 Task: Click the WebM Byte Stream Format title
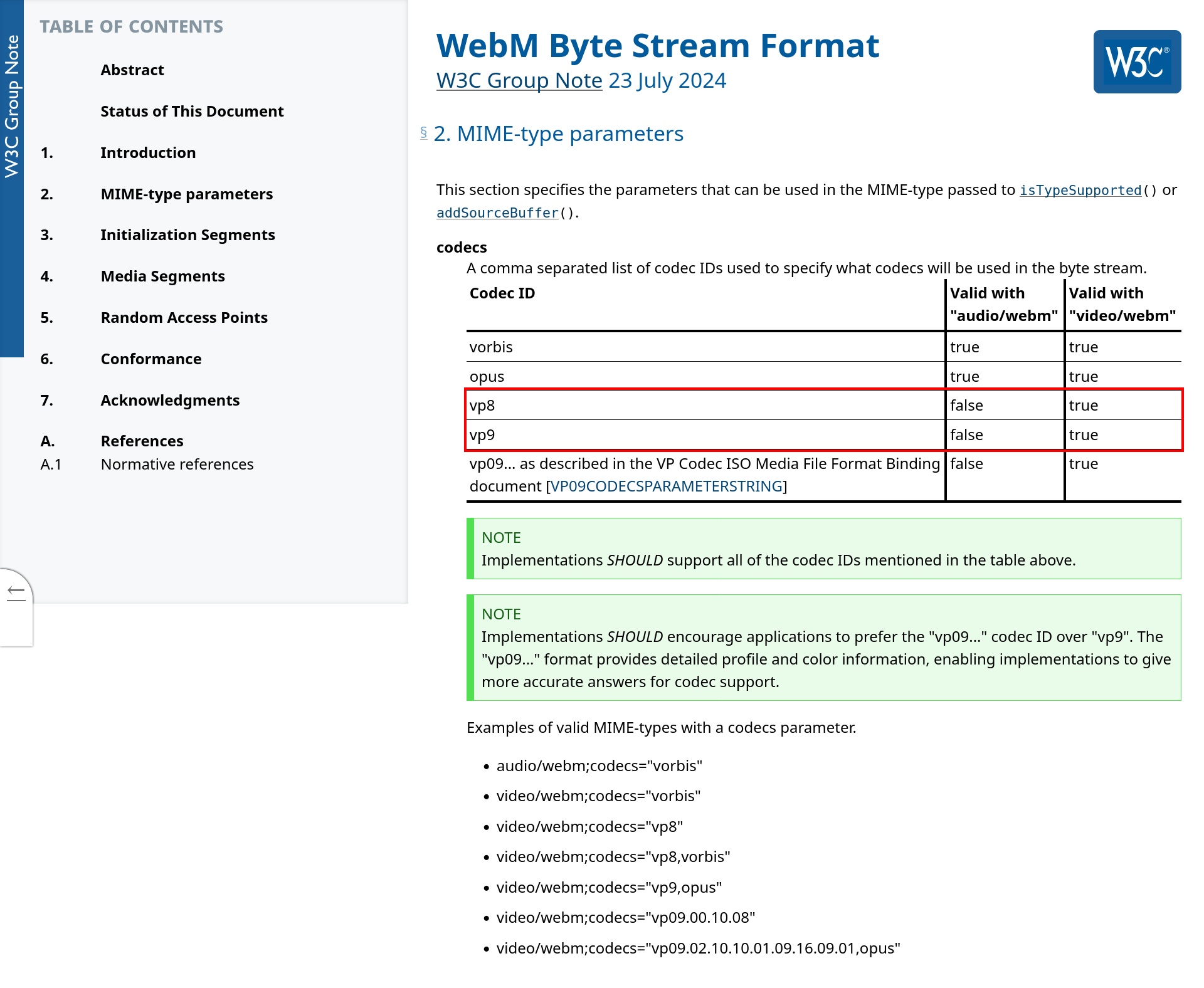[658, 46]
